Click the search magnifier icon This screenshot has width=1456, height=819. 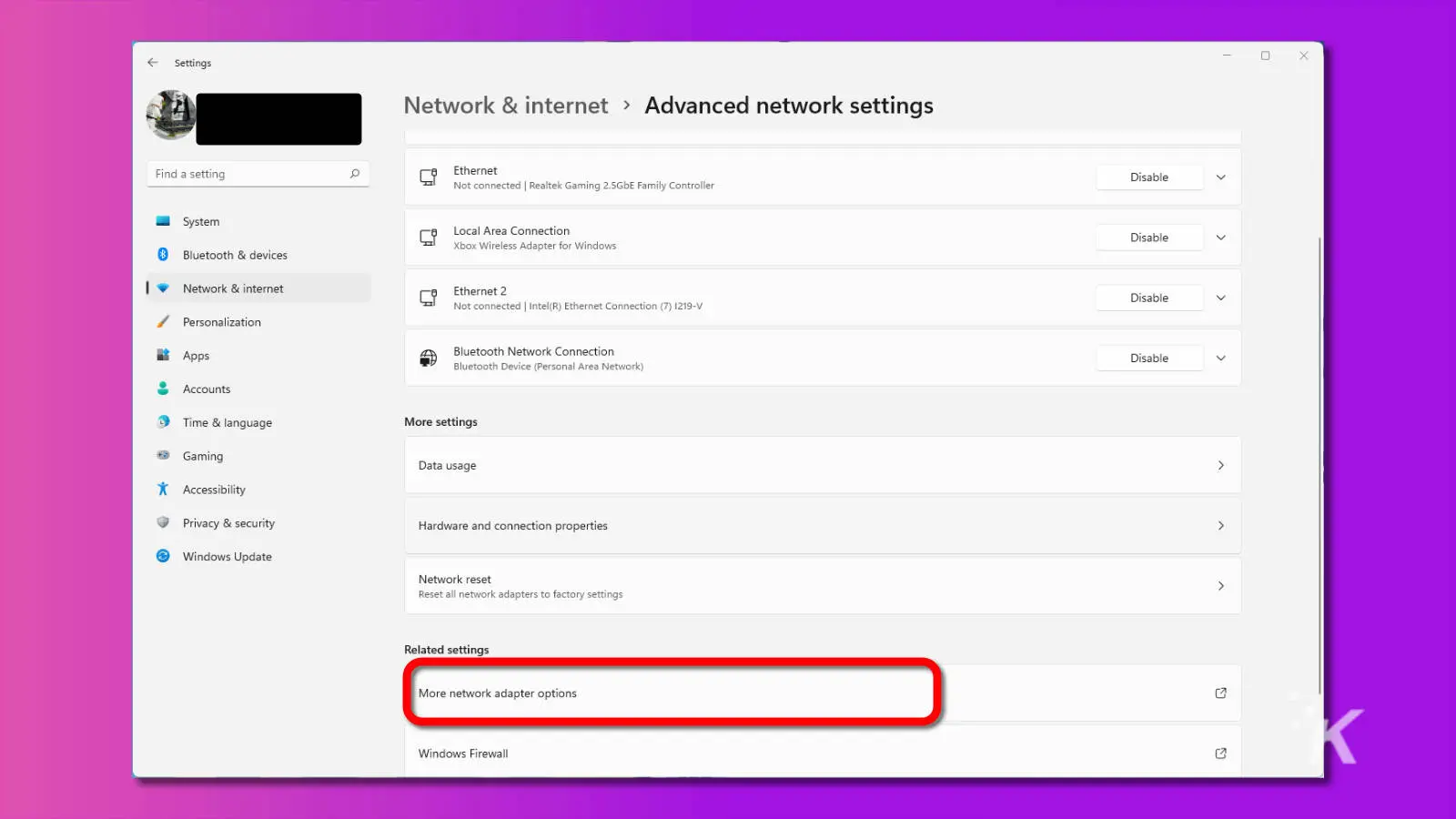click(x=355, y=174)
